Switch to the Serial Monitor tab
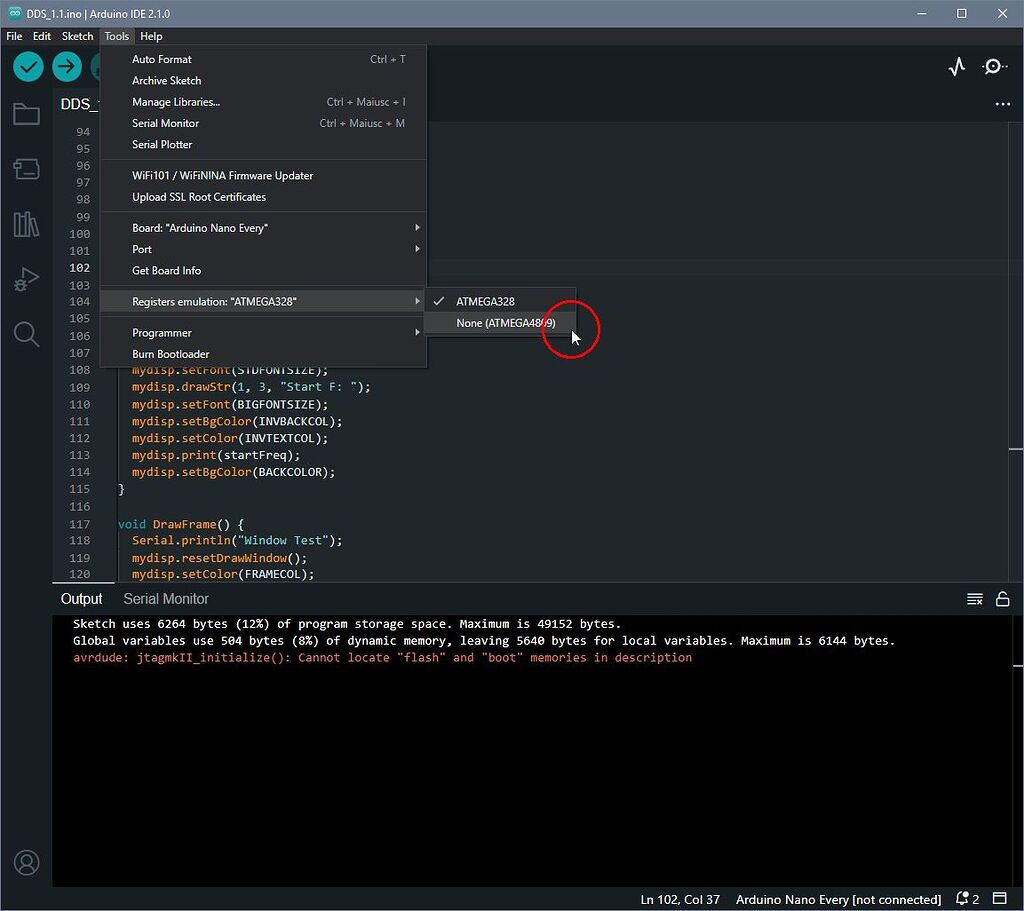 [166, 598]
